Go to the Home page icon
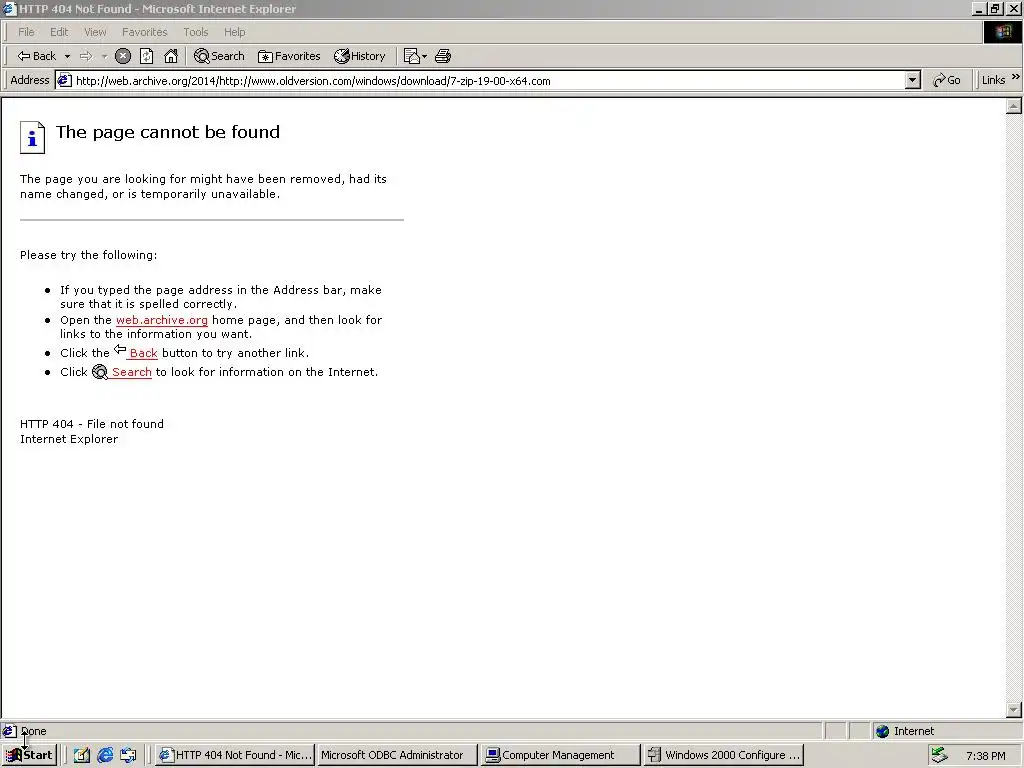This screenshot has width=1024, height=768. pos(170,56)
